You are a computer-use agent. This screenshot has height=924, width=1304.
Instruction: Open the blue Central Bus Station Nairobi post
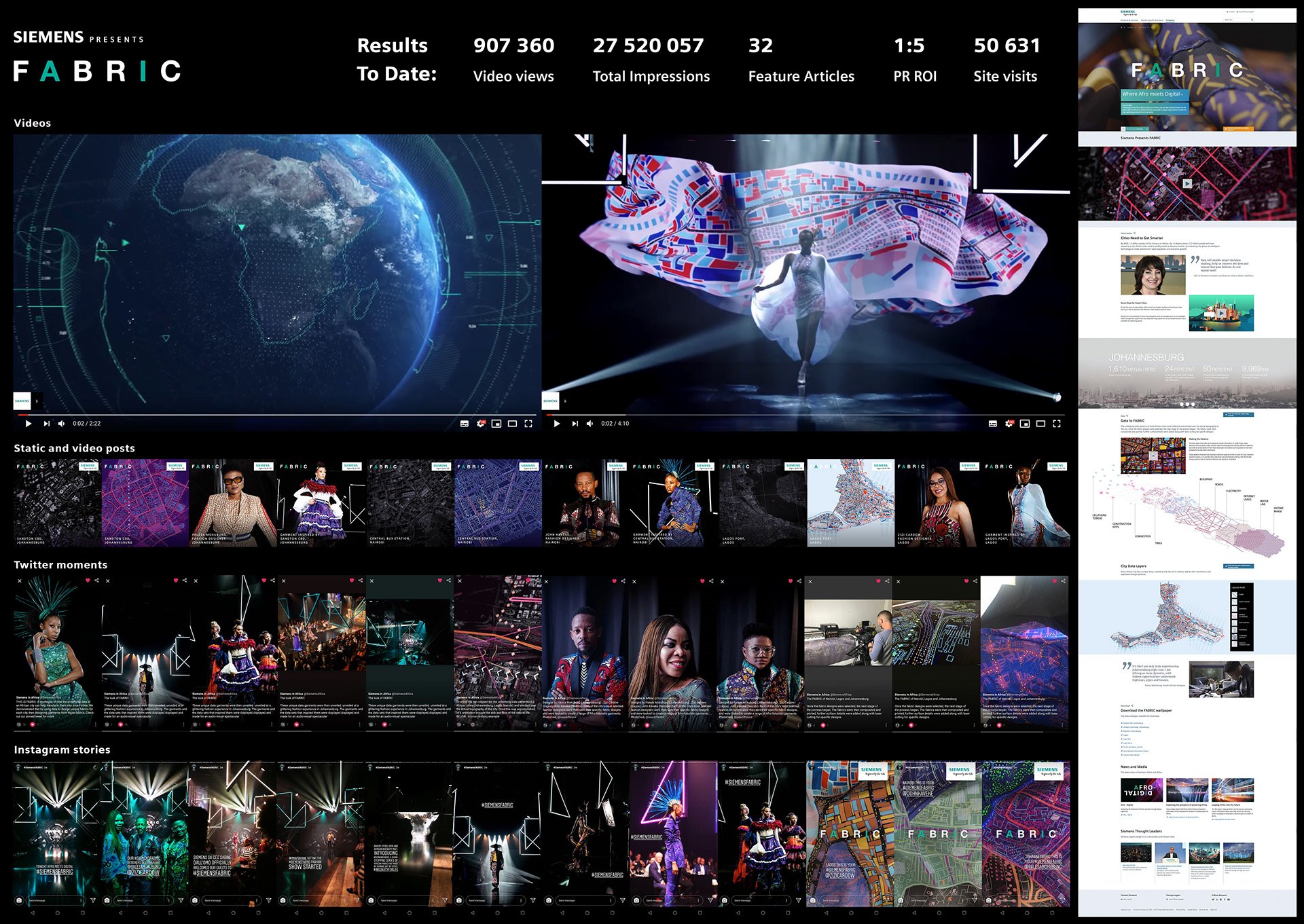(x=499, y=503)
